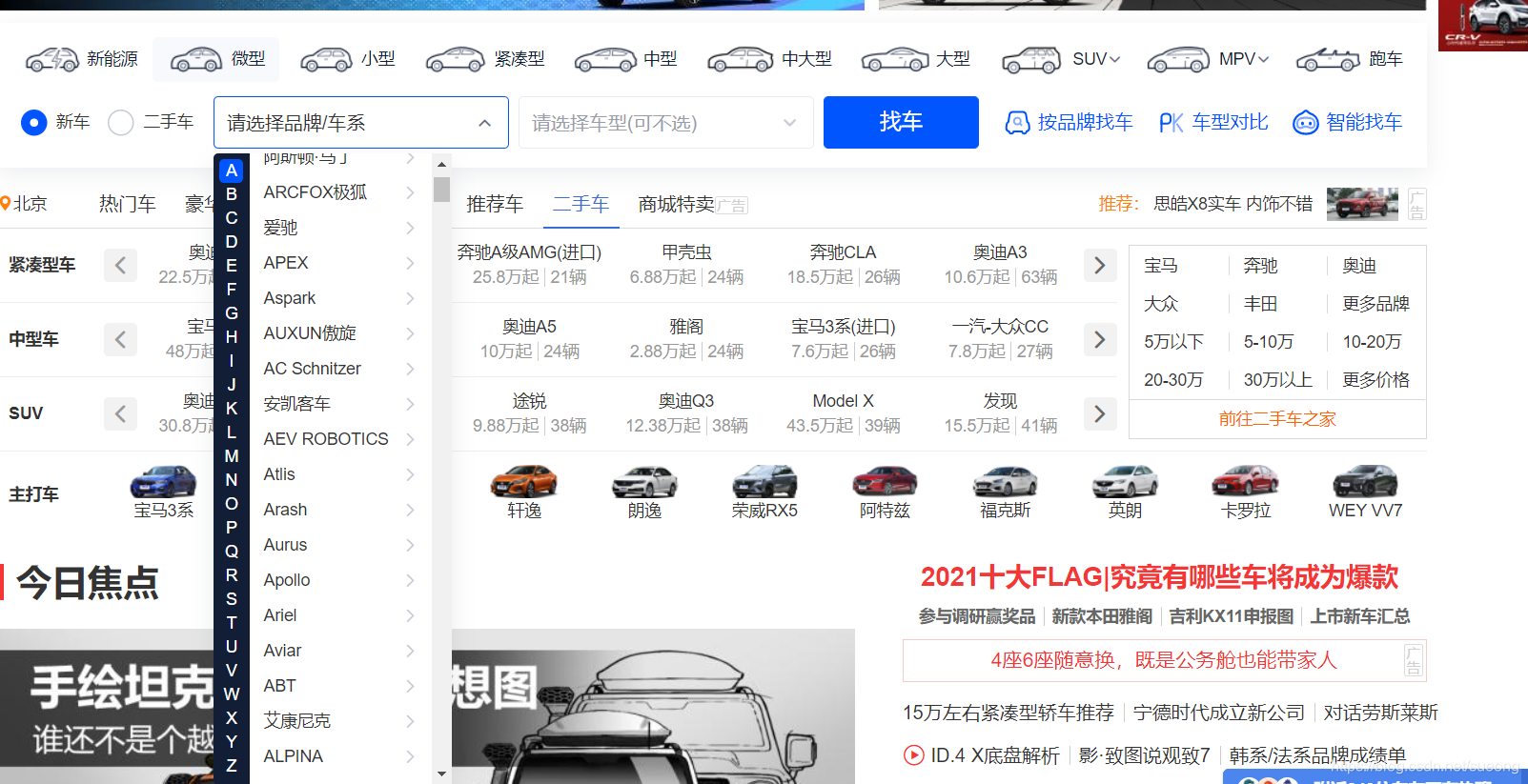This screenshot has width=1528, height=784.
Task: Select the 紧凑型 car icon
Action: 455,59
